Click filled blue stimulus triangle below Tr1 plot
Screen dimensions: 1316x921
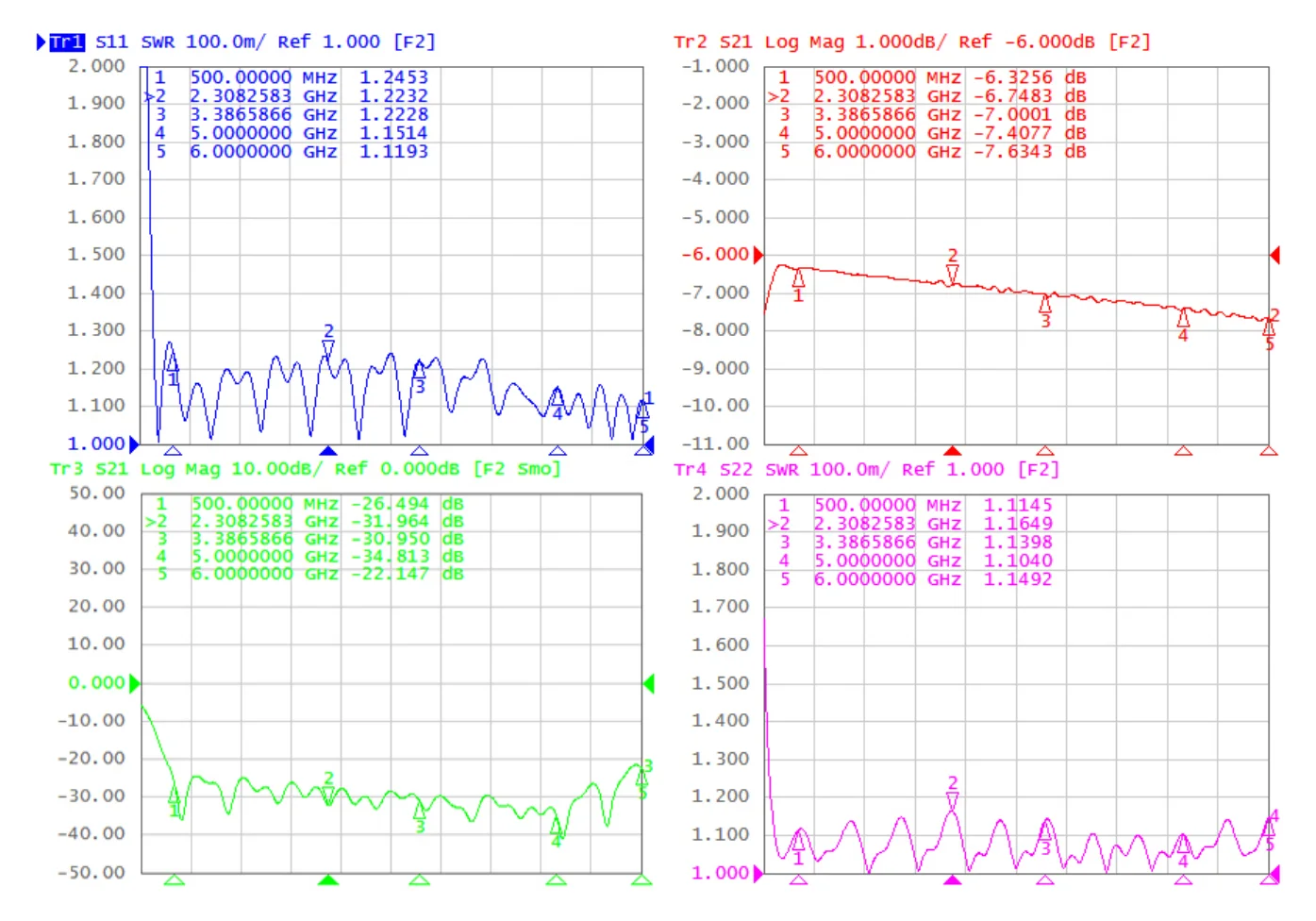(x=328, y=451)
